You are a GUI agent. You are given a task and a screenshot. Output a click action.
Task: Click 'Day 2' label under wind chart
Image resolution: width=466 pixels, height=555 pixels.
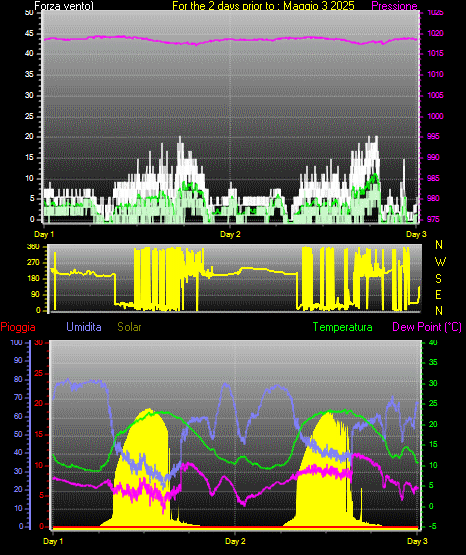tap(230, 234)
